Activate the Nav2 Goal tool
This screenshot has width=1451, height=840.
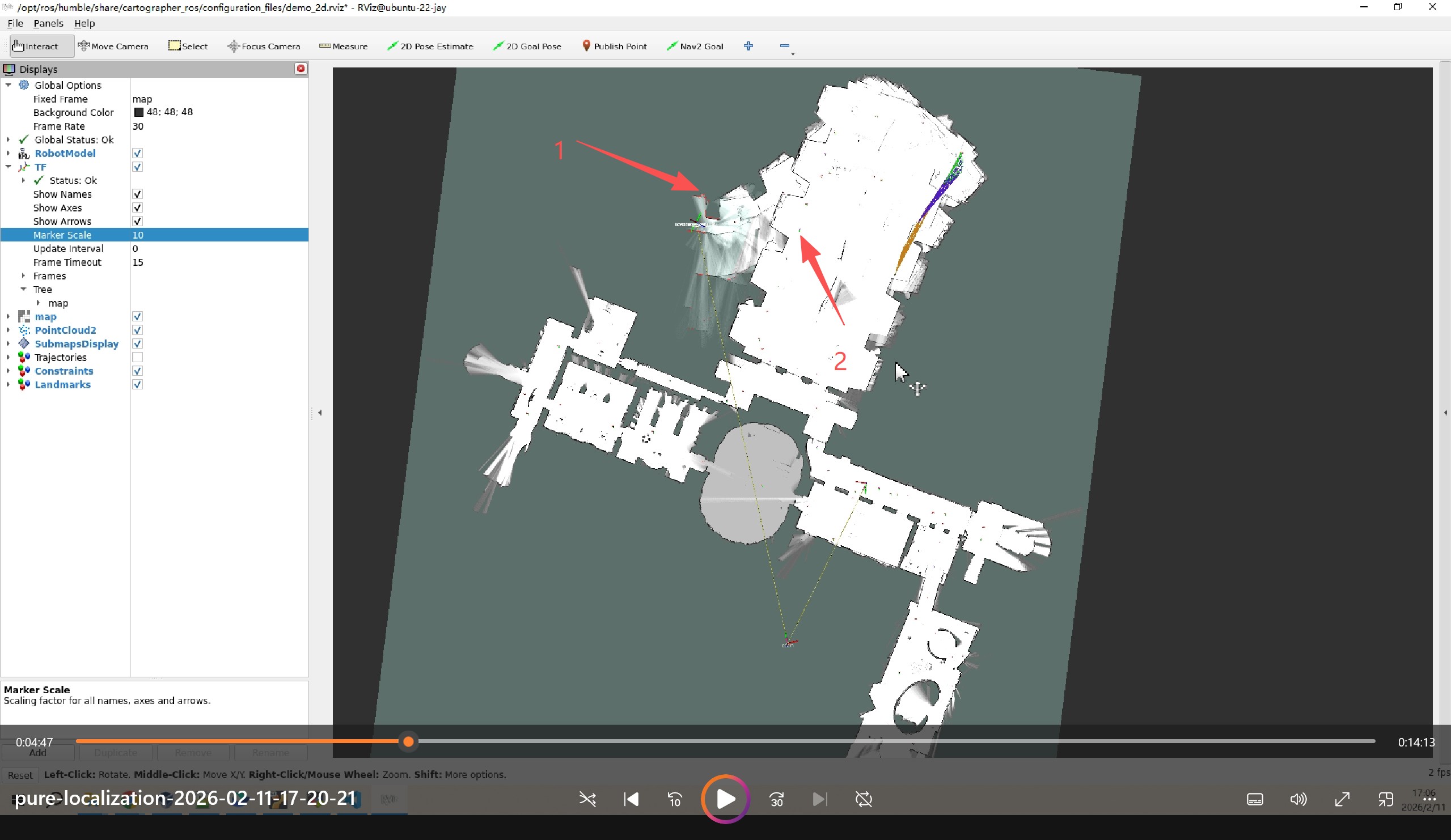(695, 46)
